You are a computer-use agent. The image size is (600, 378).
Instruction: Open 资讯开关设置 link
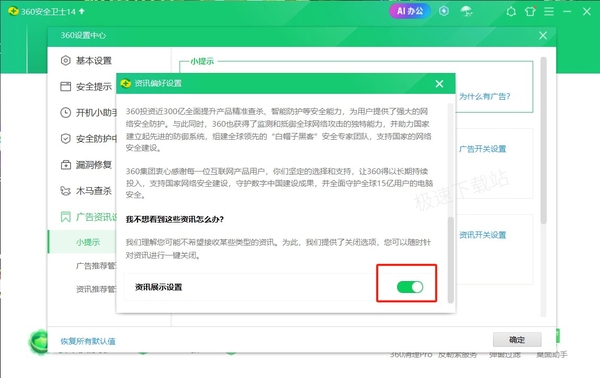coord(483,235)
